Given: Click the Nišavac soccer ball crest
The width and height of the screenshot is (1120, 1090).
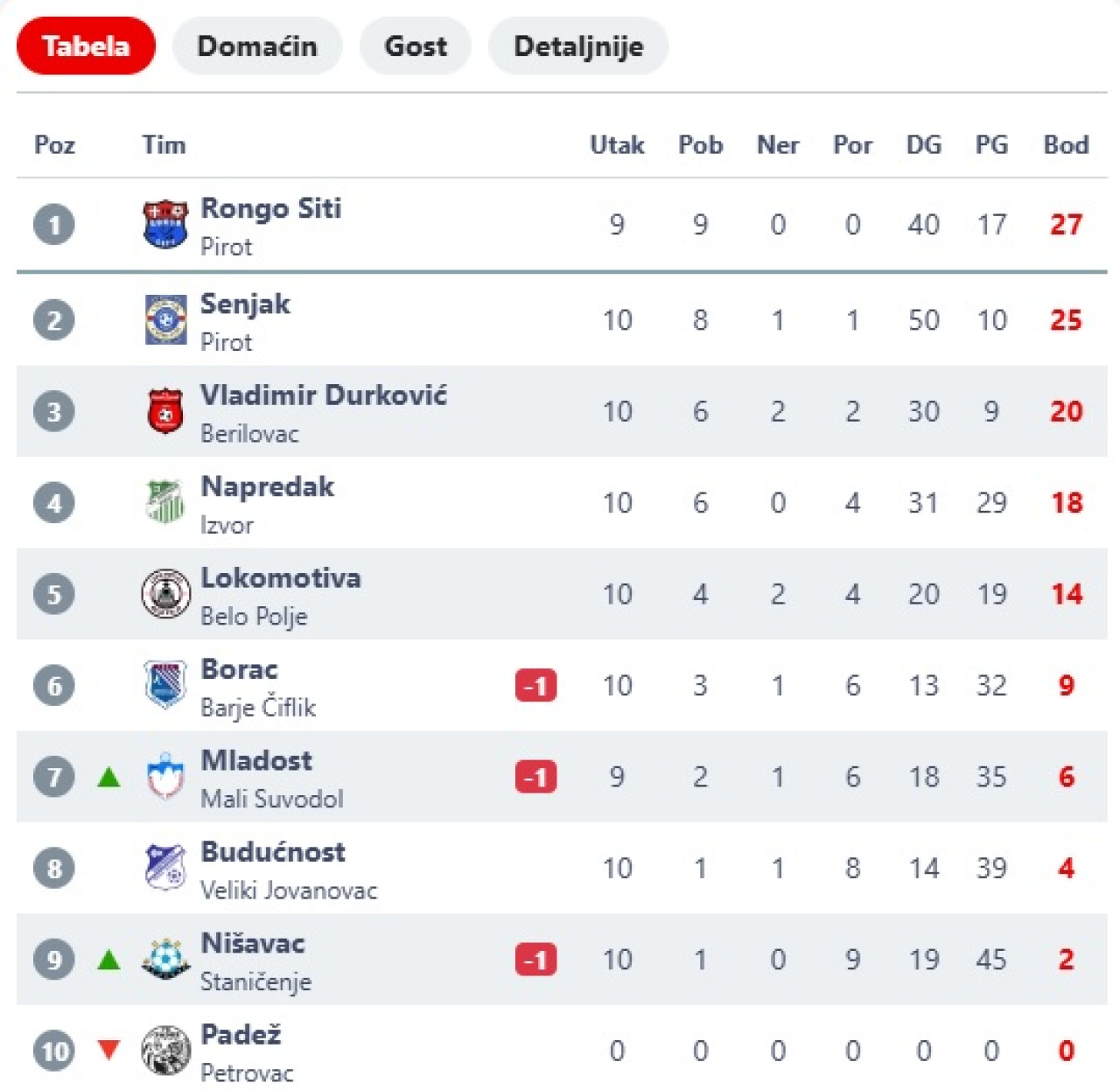Looking at the screenshot, I should pos(165,959).
